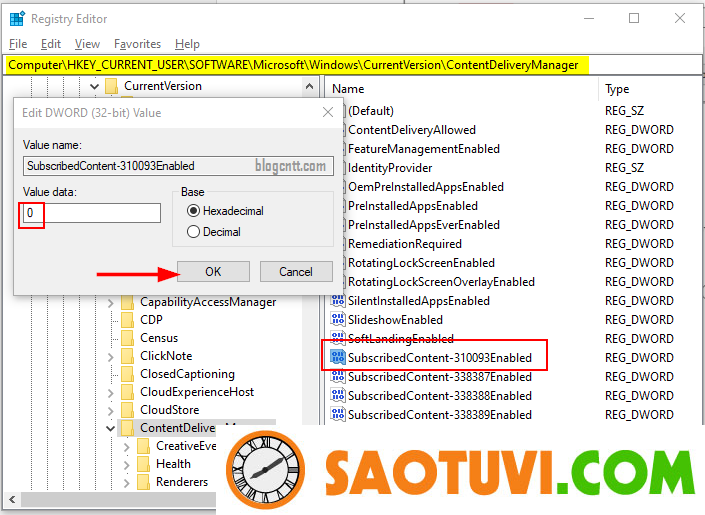This screenshot has height=515, width=705.
Task: Click the Renderers folder icon
Action: [143, 482]
